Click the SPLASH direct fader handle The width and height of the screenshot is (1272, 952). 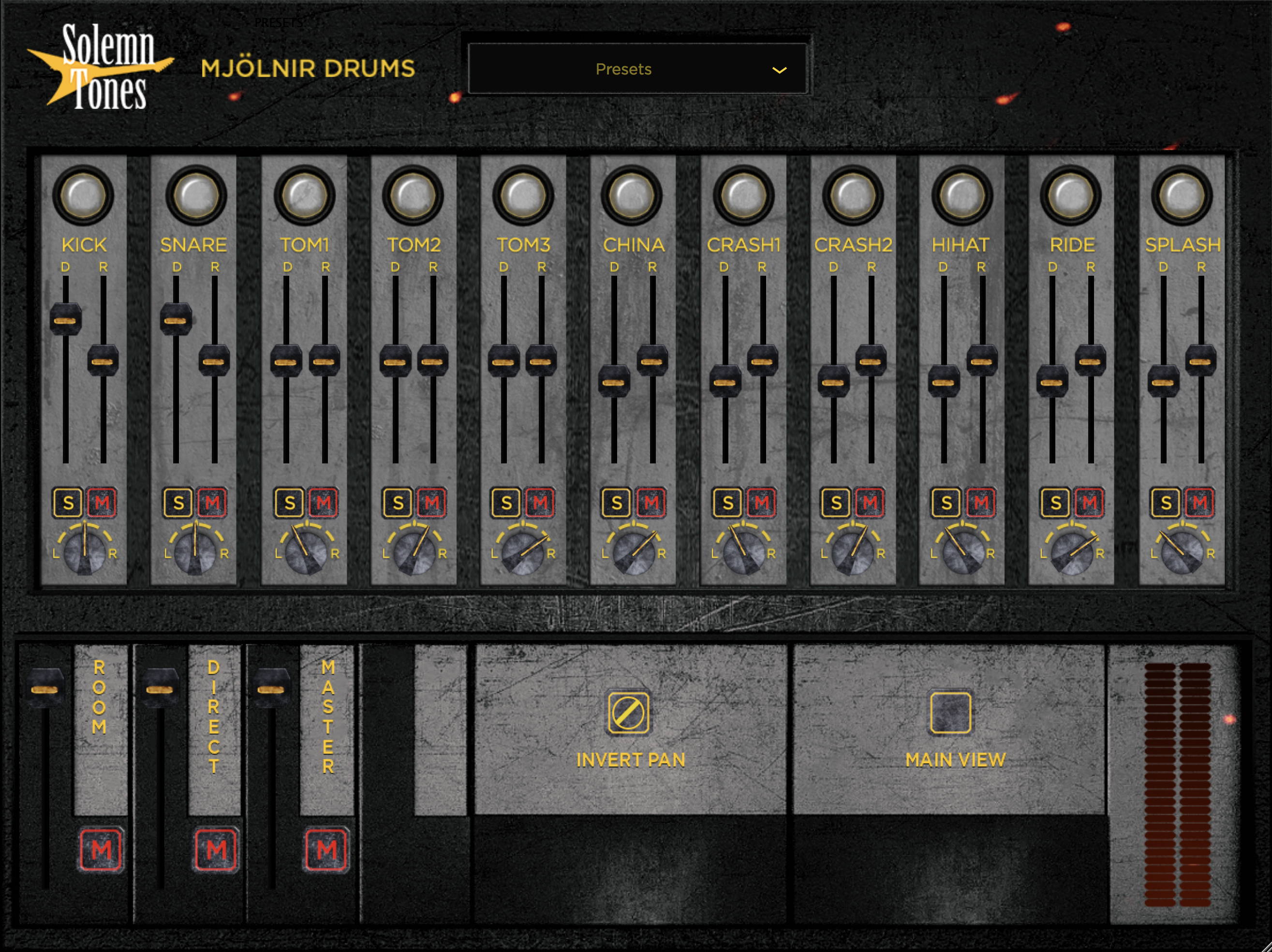click(x=1163, y=382)
